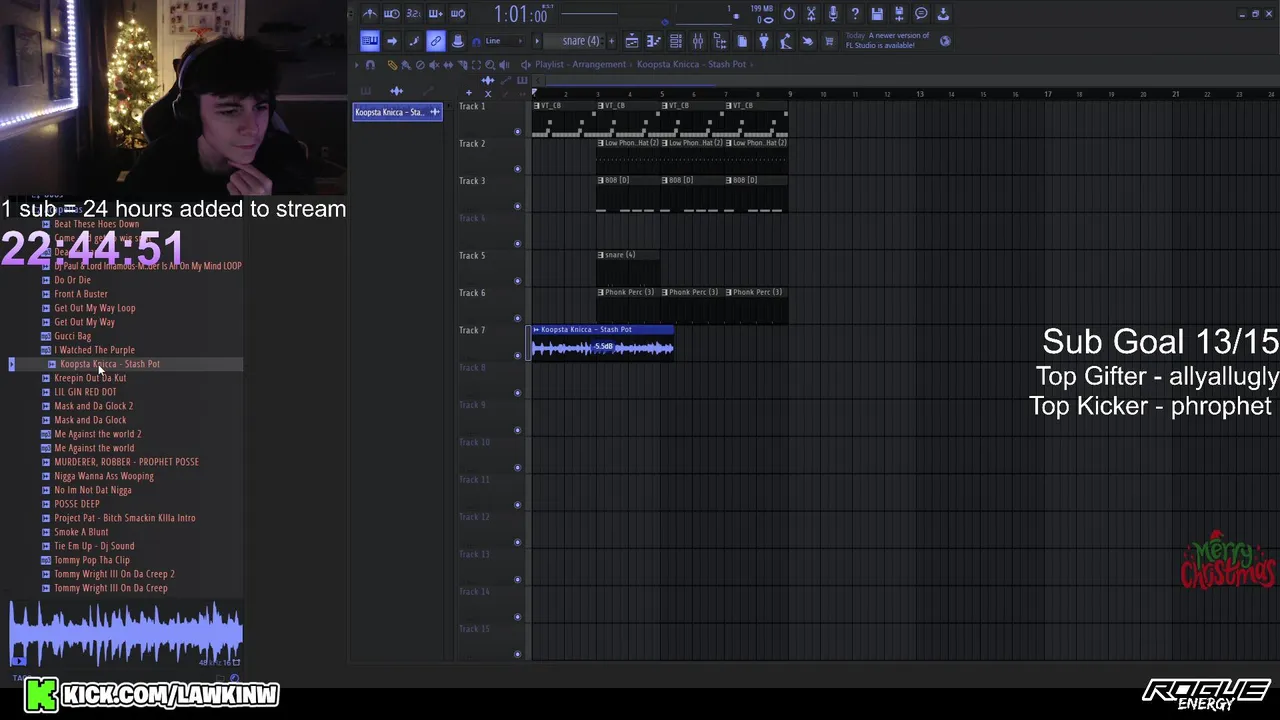Viewport: 1280px width, 720px height.
Task: Click the -5.5dB gain label on audio clip
Action: click(x=604, y=347)
